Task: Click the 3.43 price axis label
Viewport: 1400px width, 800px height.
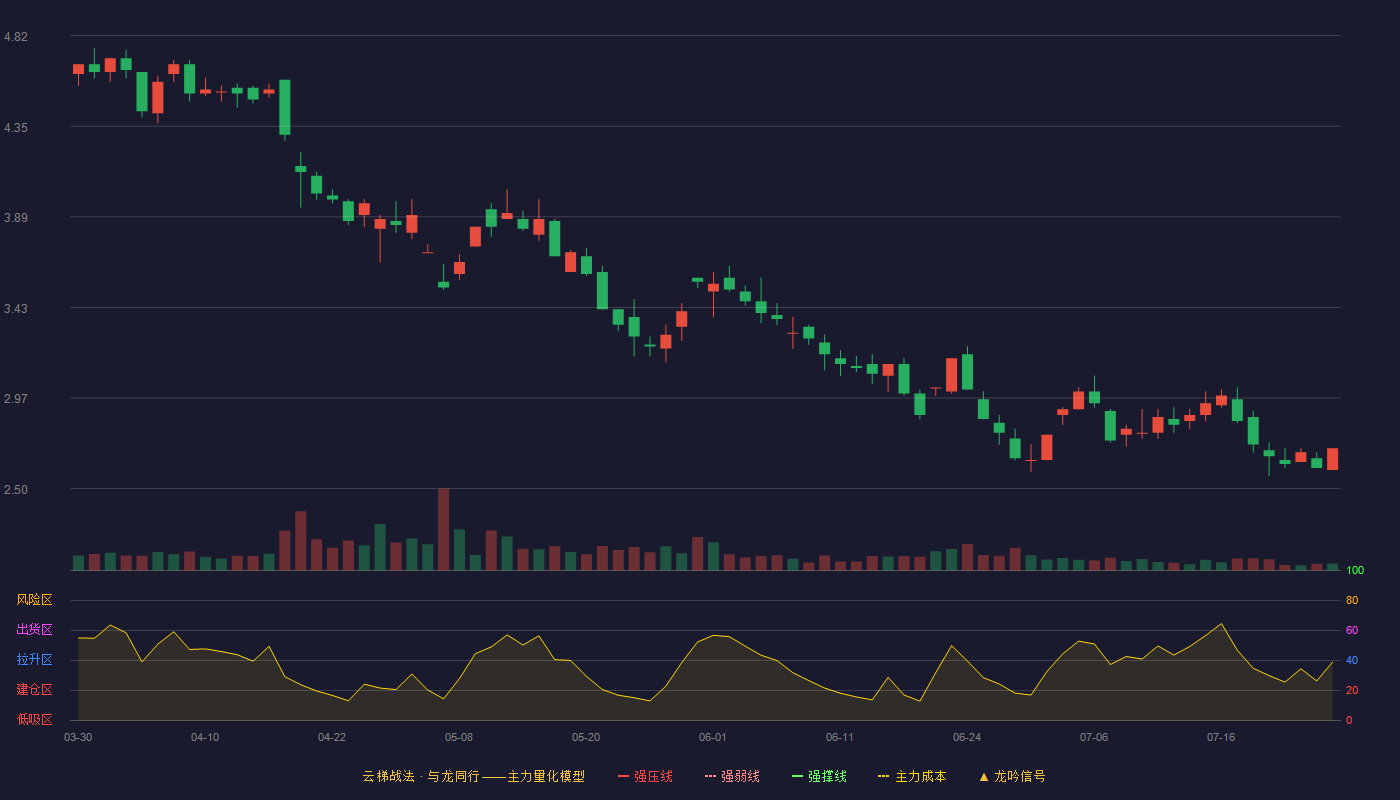Action: click(16, 309)
